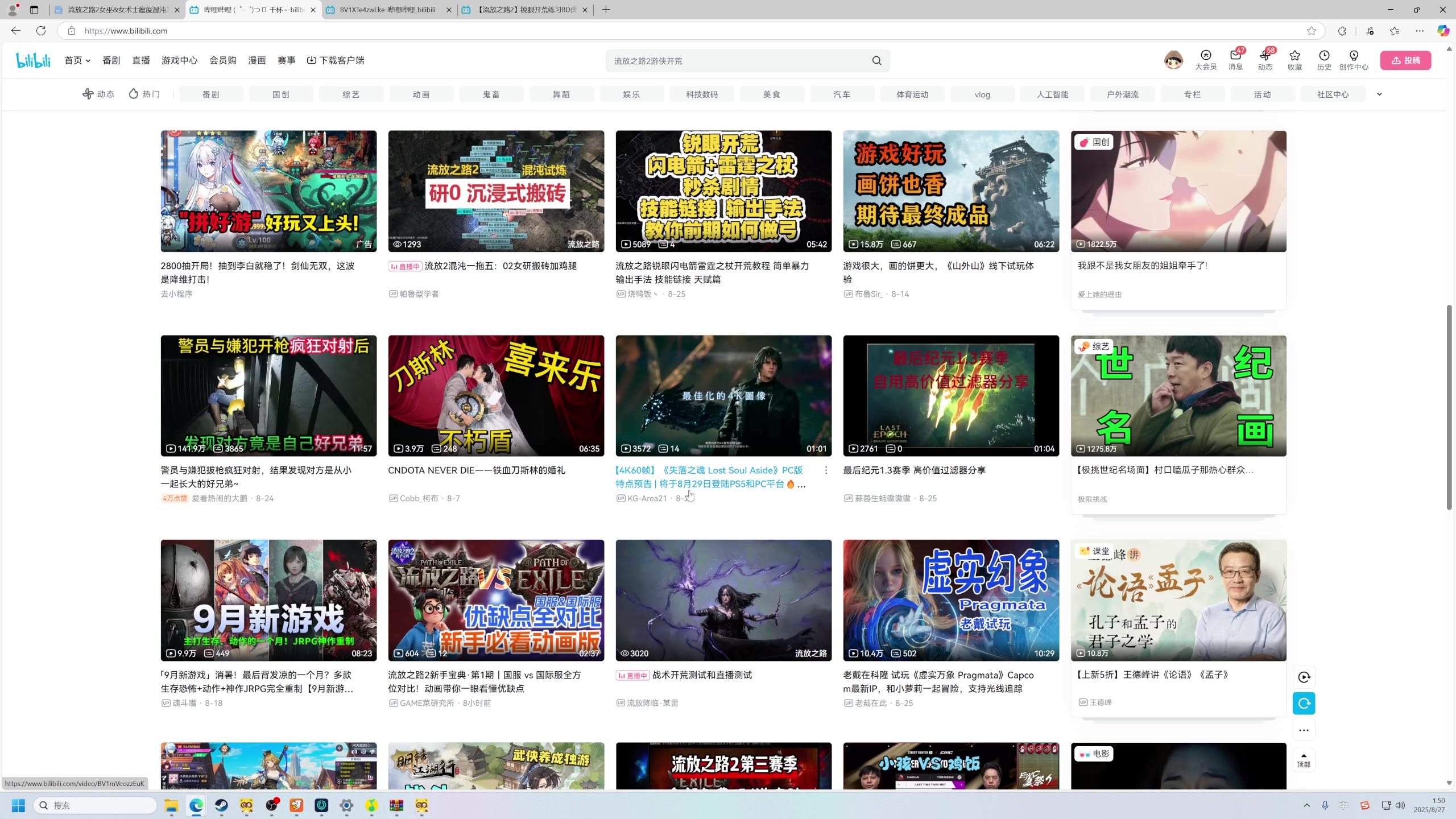Open 9月新游戏 video thumbnail
The width and height of the screenshot is (1456, 819).
point(268,600)
